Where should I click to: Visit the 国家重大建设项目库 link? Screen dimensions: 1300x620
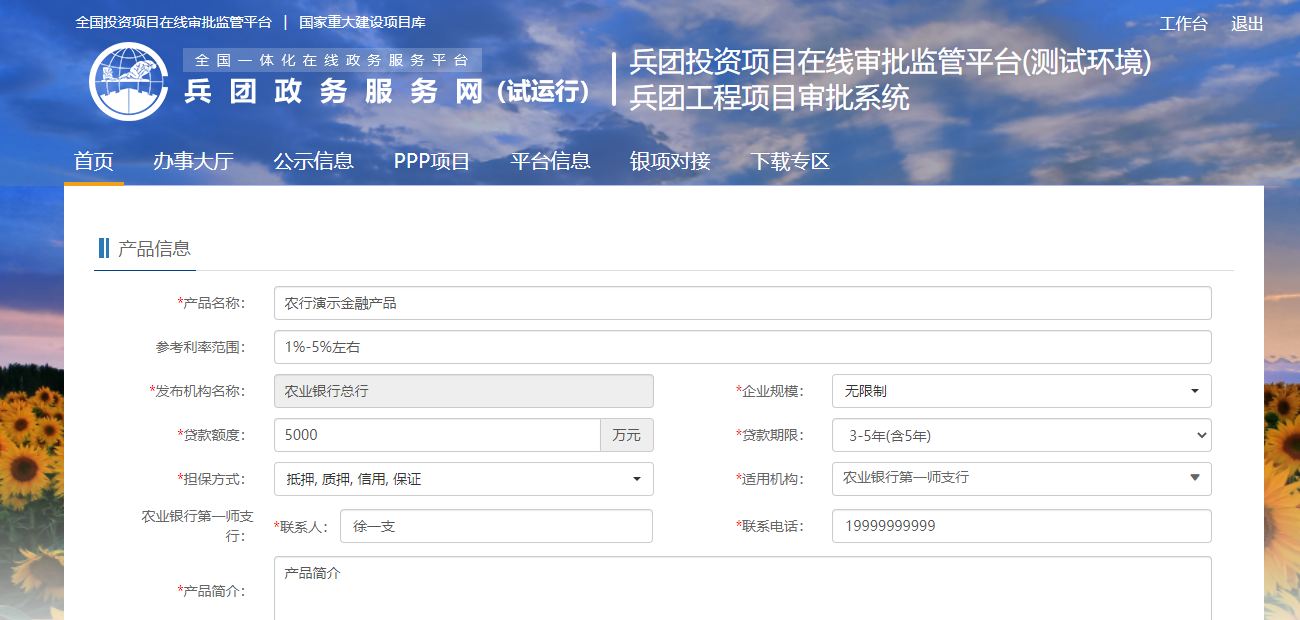pos(362,22)
